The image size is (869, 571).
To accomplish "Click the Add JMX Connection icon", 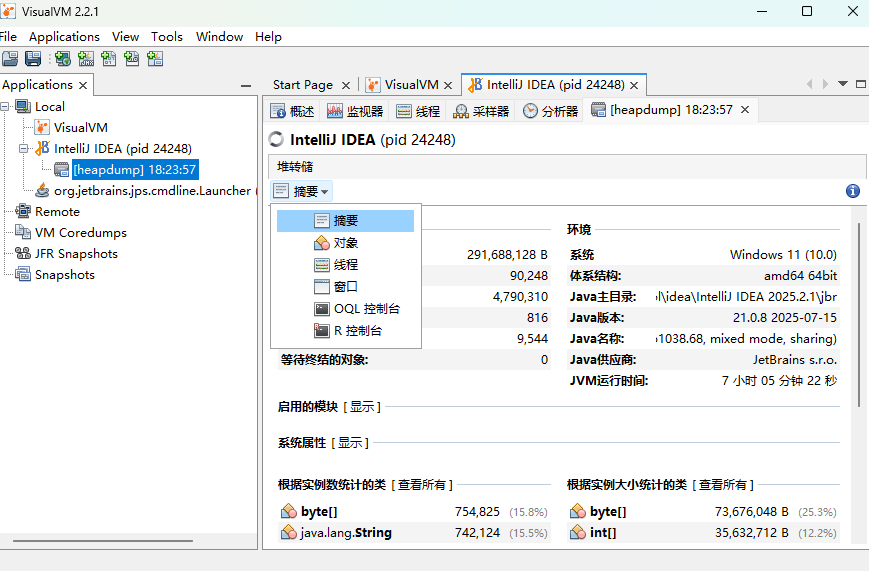I will [x=86, y=59].
